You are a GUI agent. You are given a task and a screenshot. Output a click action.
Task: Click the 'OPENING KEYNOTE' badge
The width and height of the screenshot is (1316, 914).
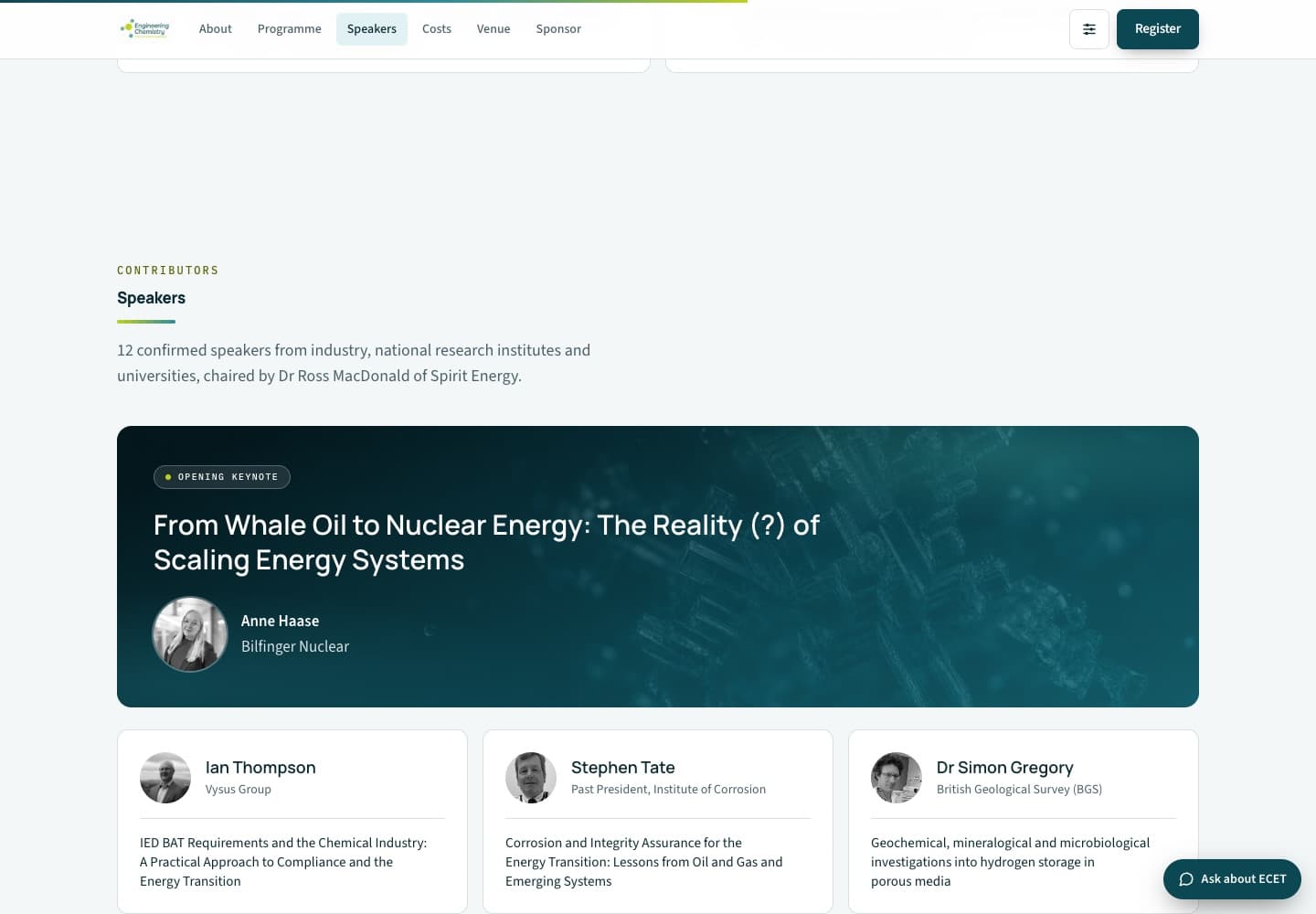click(222, 477)
